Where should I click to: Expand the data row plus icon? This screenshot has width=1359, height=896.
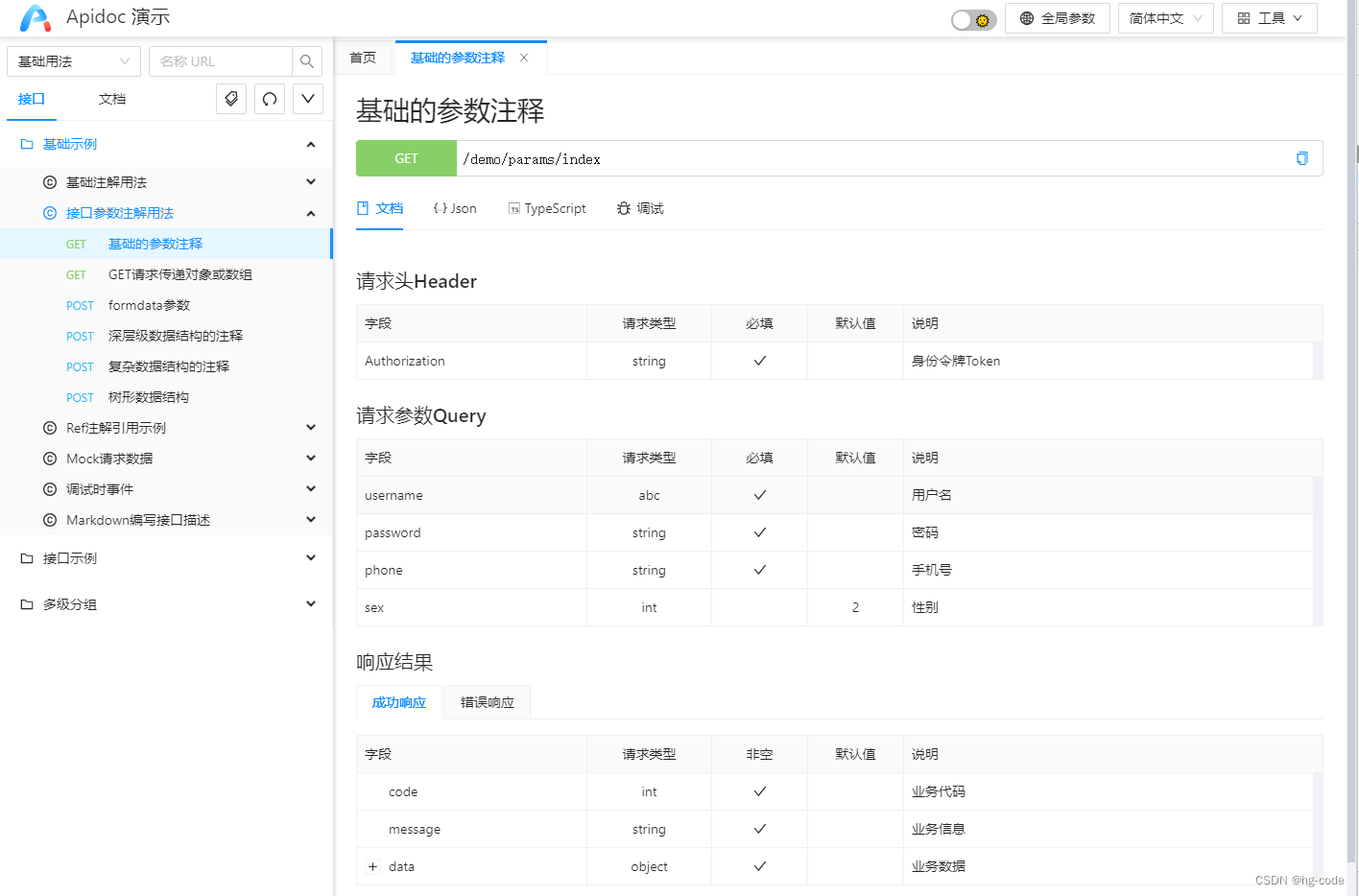[373, 866]
